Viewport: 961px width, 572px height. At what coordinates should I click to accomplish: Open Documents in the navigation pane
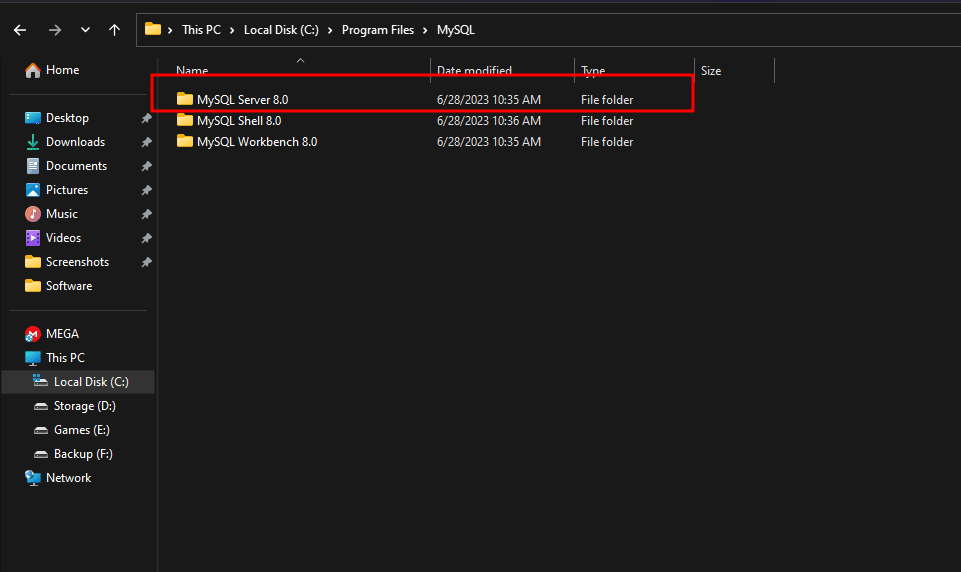(x=77, y=166)
